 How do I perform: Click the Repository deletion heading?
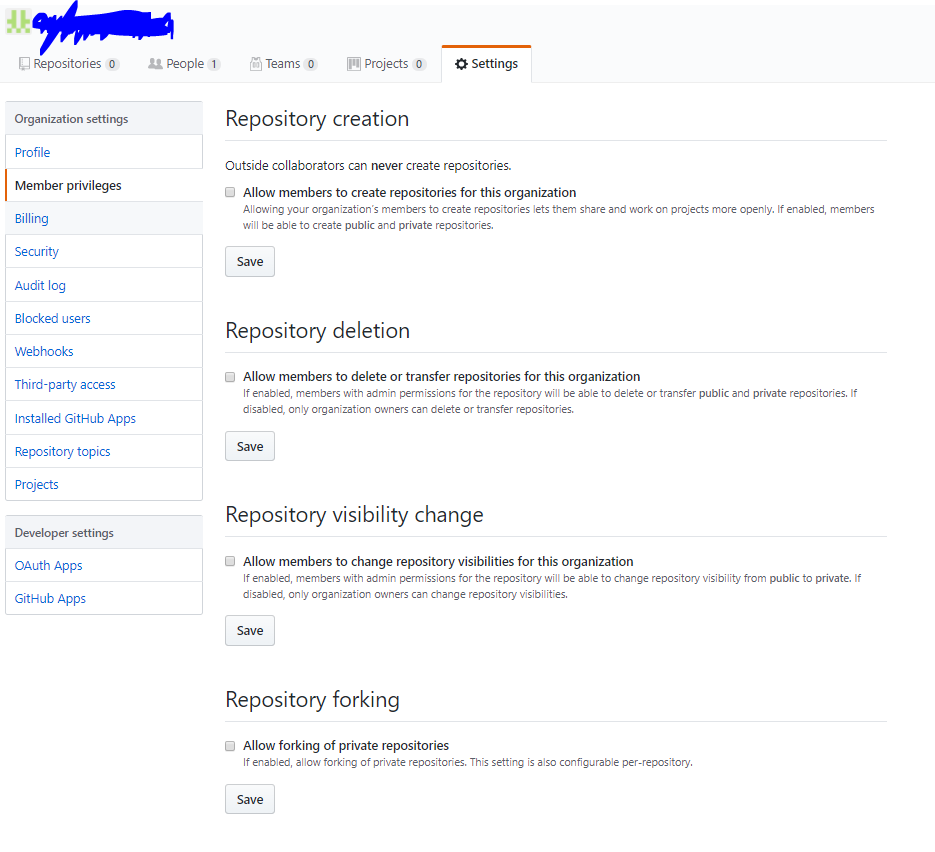point(318,331)
